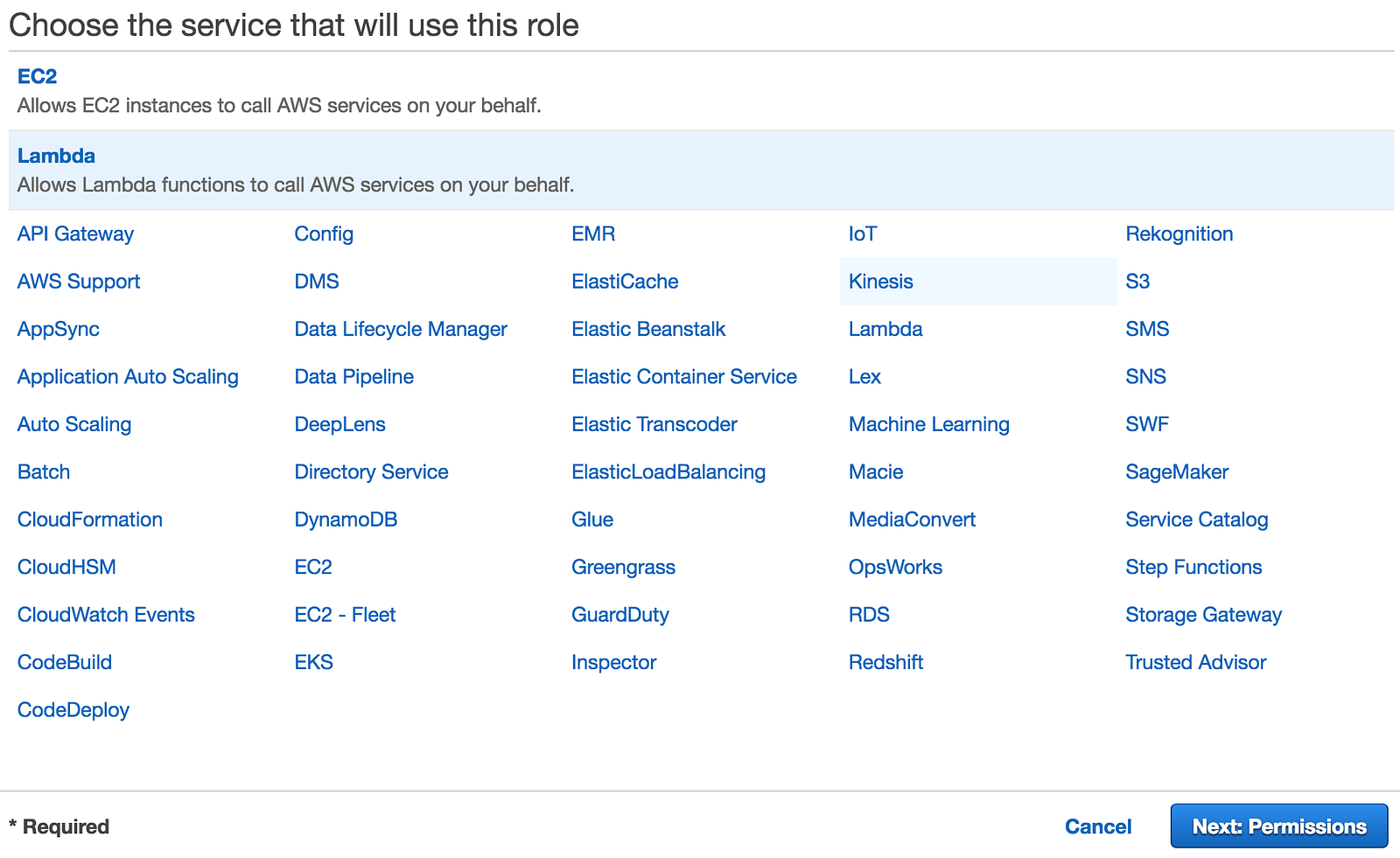
Task: Pick Storage Gateway as the service
Action: (x=1204, y=615)
